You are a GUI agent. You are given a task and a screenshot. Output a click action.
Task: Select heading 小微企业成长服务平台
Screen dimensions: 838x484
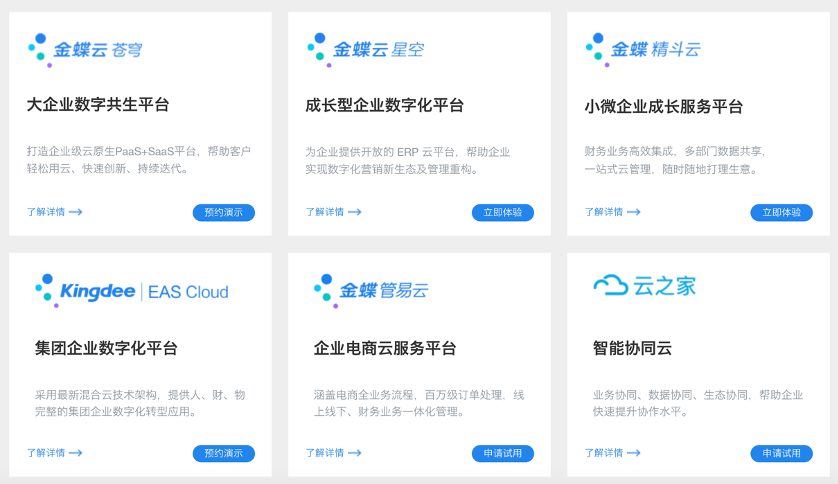click(664, 107)
